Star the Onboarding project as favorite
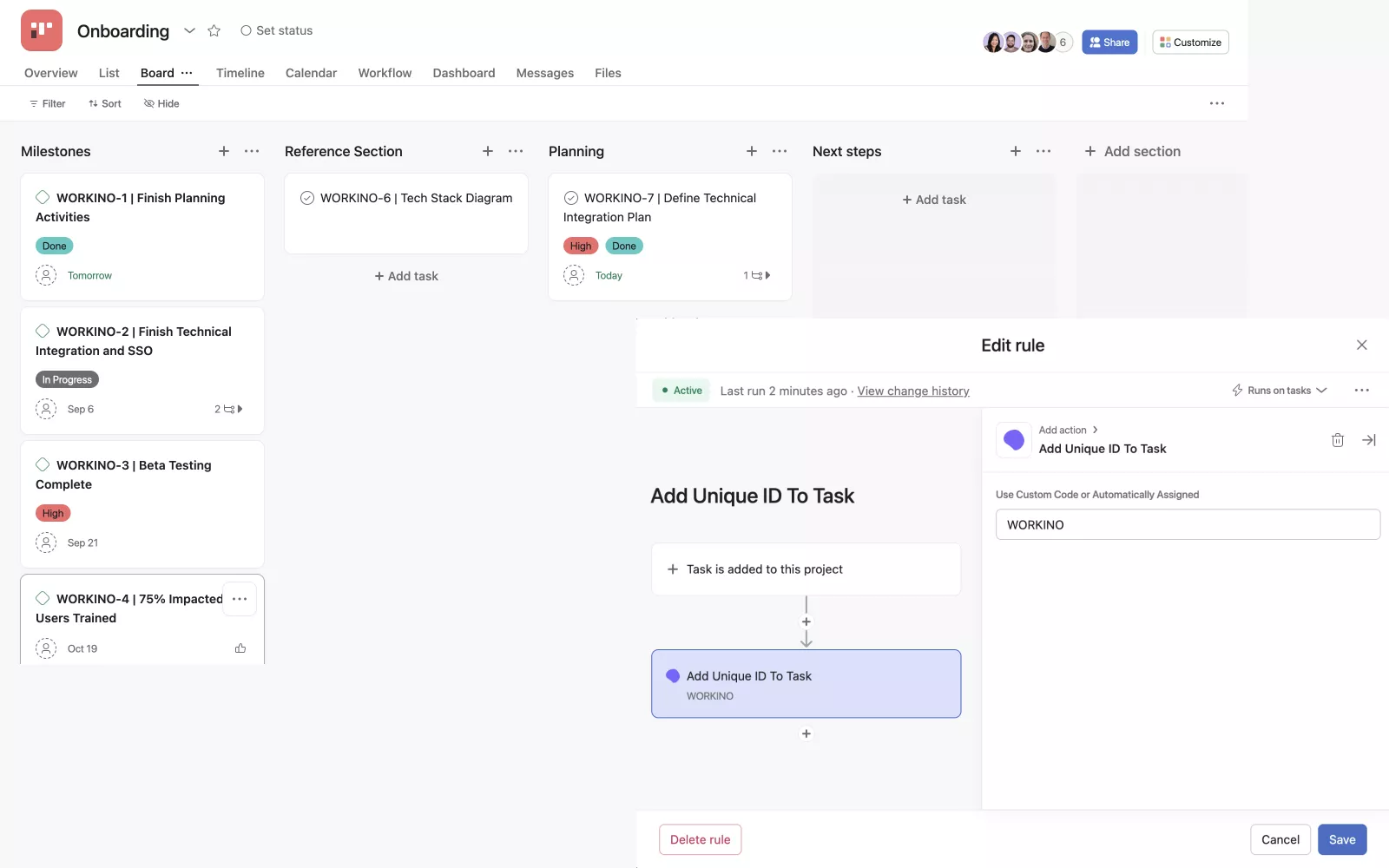1389x868 pixels. point(214,31)
